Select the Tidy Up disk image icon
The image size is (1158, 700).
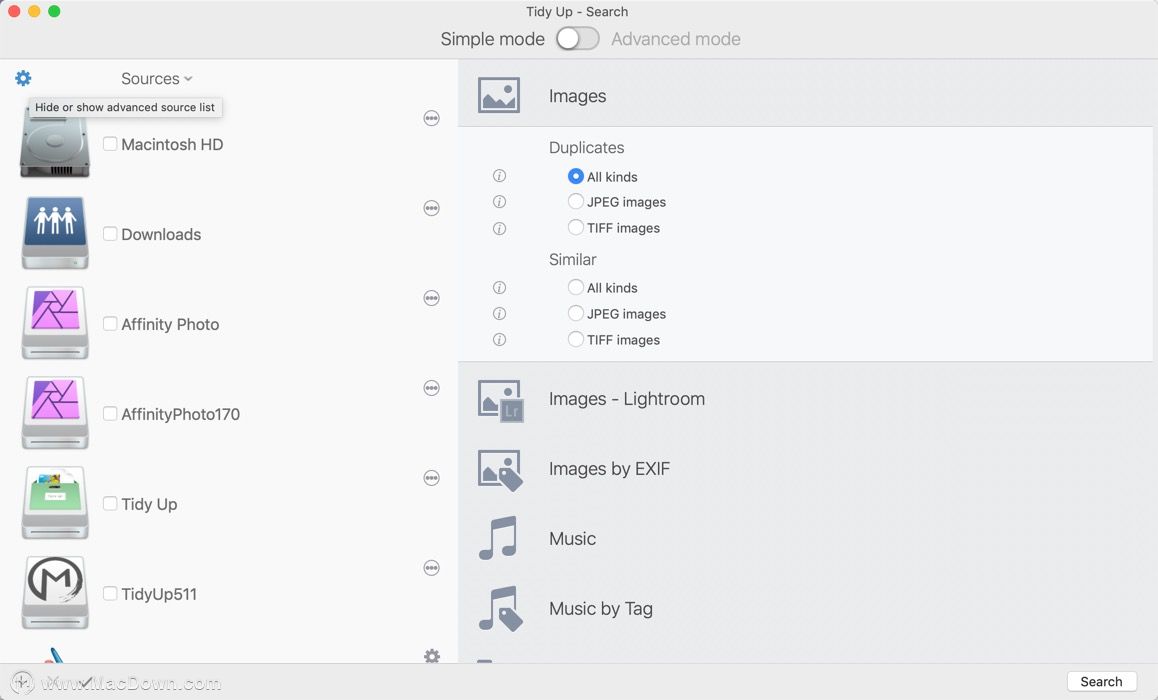[x=55, y=503]
